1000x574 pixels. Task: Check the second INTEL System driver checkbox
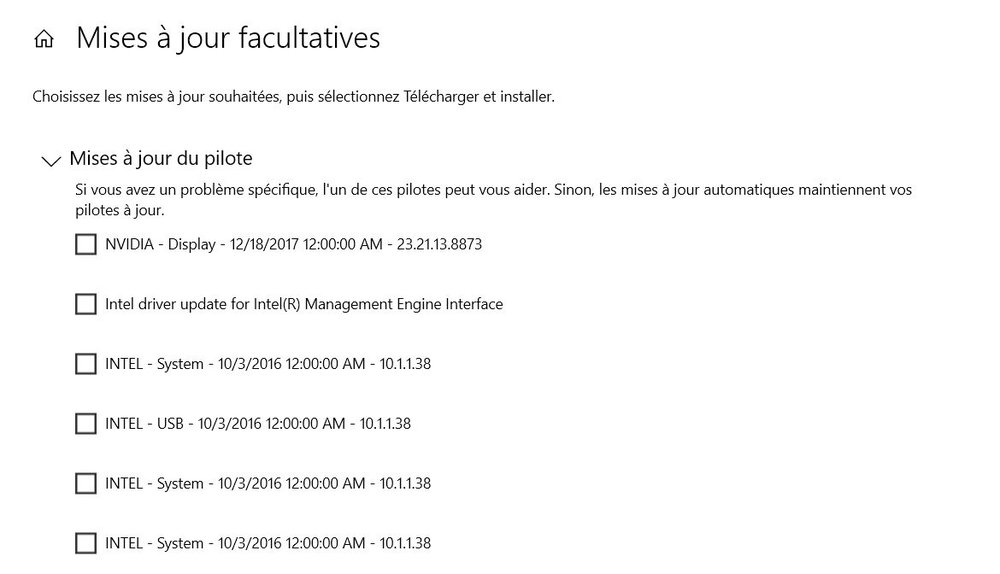click(x=86, y=484)
